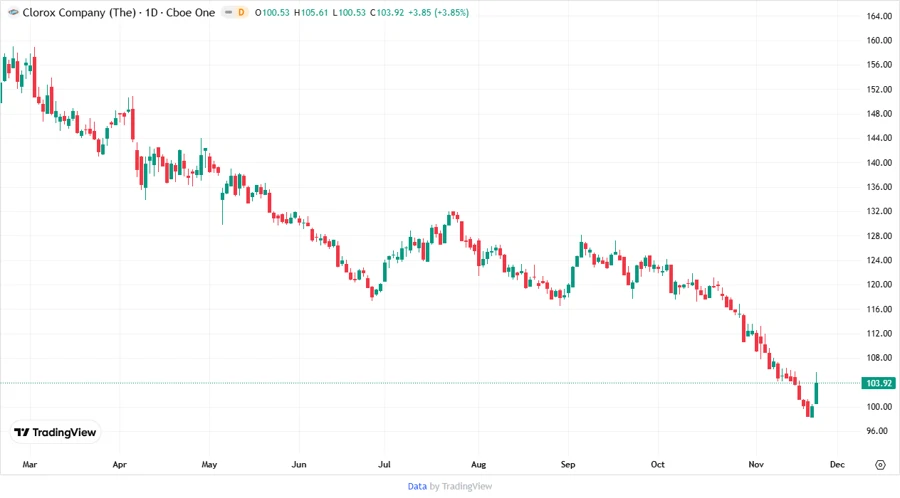Screen dimensions: 900x498
Task: Click the 148.00 price axis label
Action: [879, 114]
